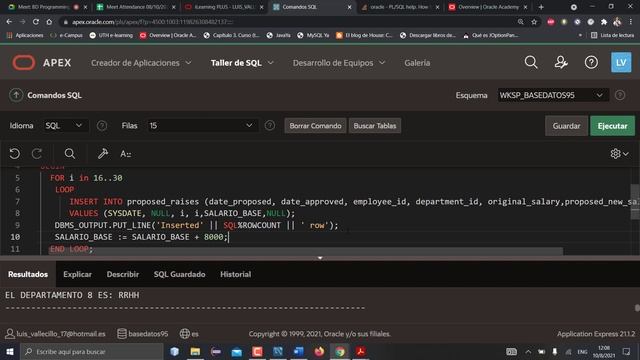Open the Filas 15 dropdown
The width and height of the screenshot is (640, 360).
click(202, 126)
